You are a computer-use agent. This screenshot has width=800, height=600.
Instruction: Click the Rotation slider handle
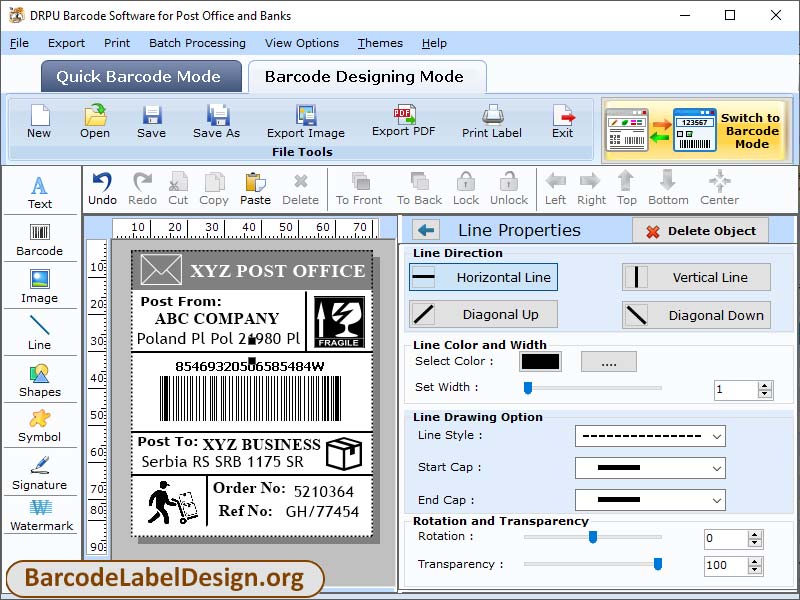pyautogui.click(x=593, y=537)
